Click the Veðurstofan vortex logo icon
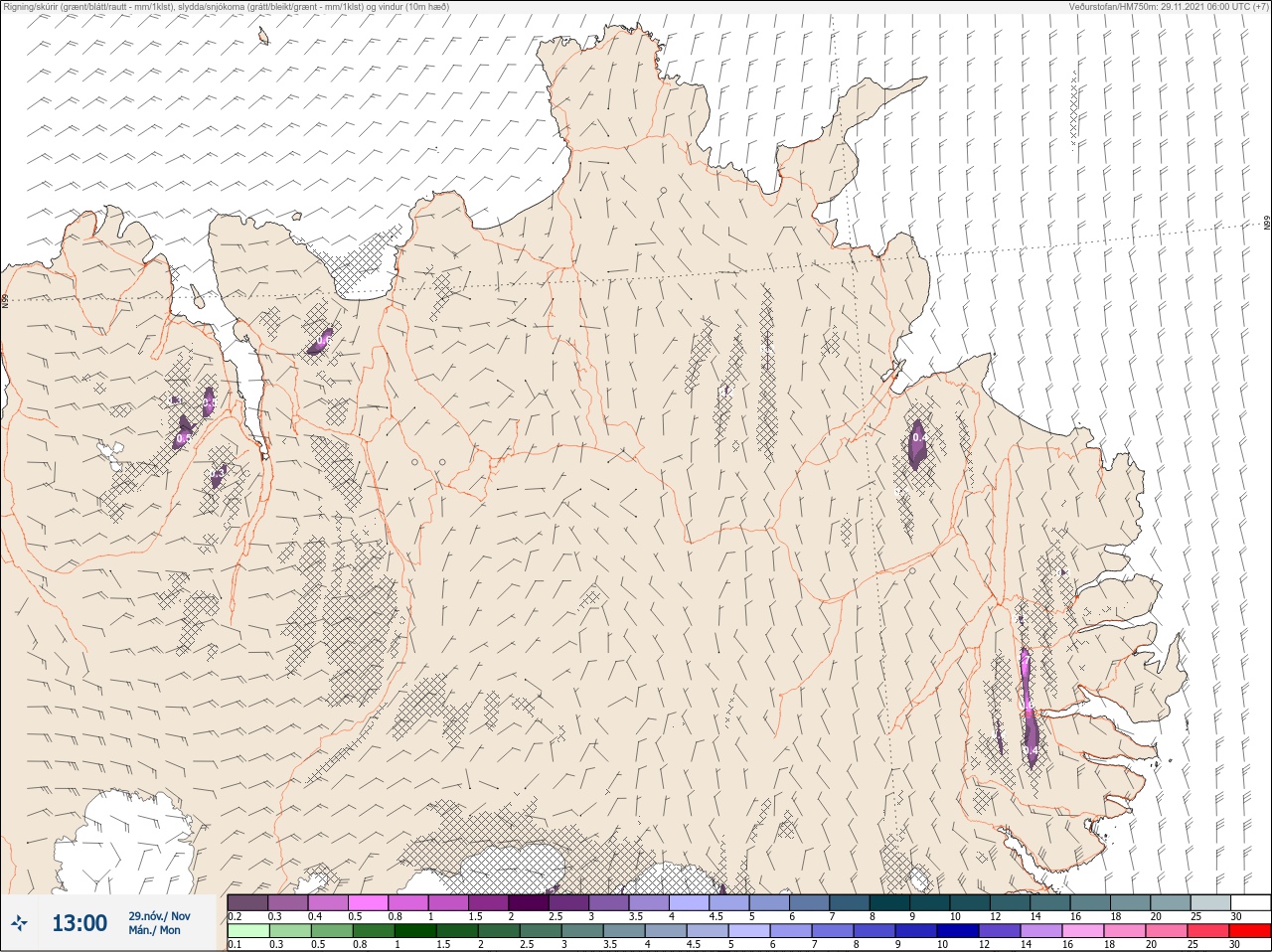This screenshot has height=952, width=1272. [20, 923]
